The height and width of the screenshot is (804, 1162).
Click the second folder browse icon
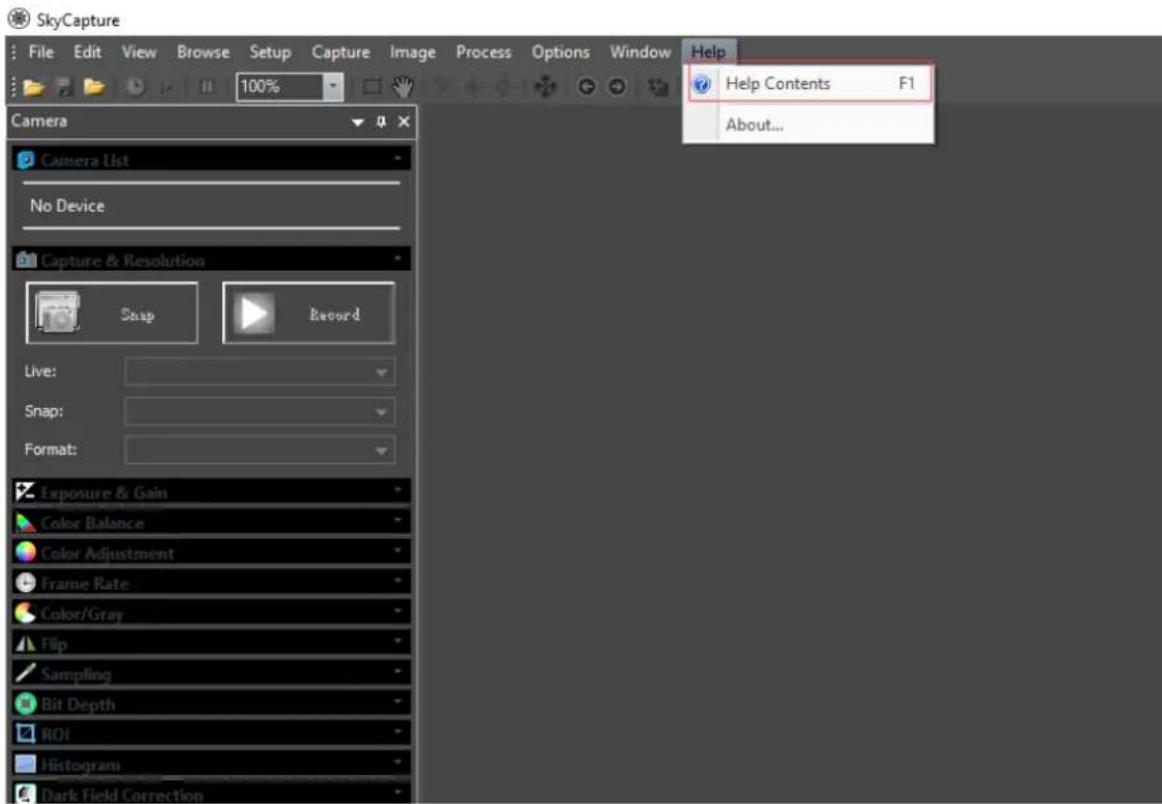(x=94, y=87)
